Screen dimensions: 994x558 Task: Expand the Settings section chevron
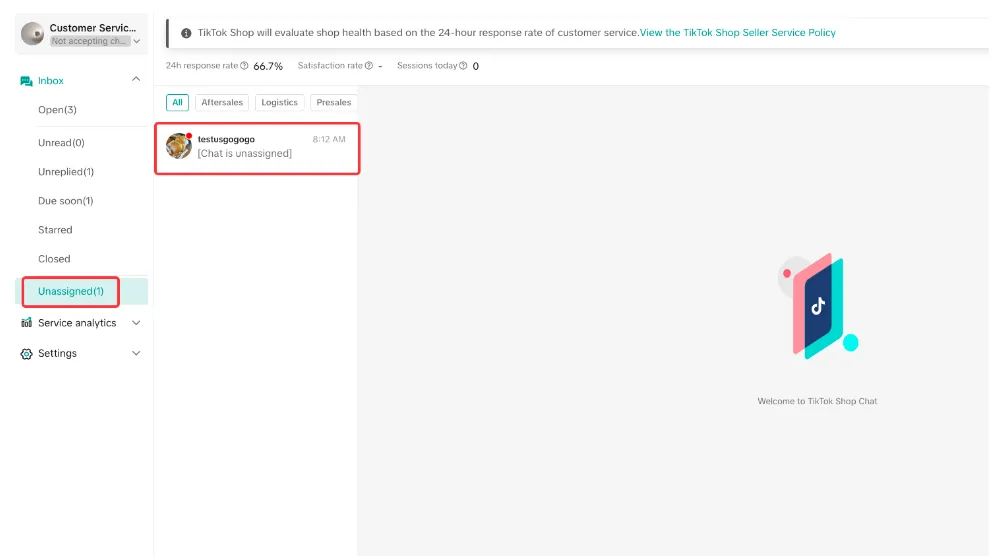pos(136,353)
